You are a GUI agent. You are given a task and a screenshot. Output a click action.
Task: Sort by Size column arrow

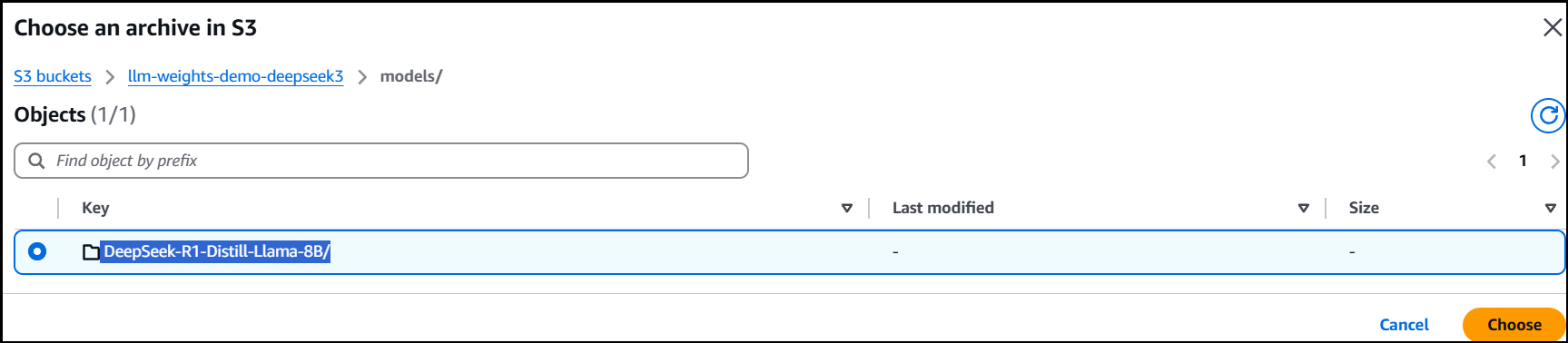(1551, 208)
